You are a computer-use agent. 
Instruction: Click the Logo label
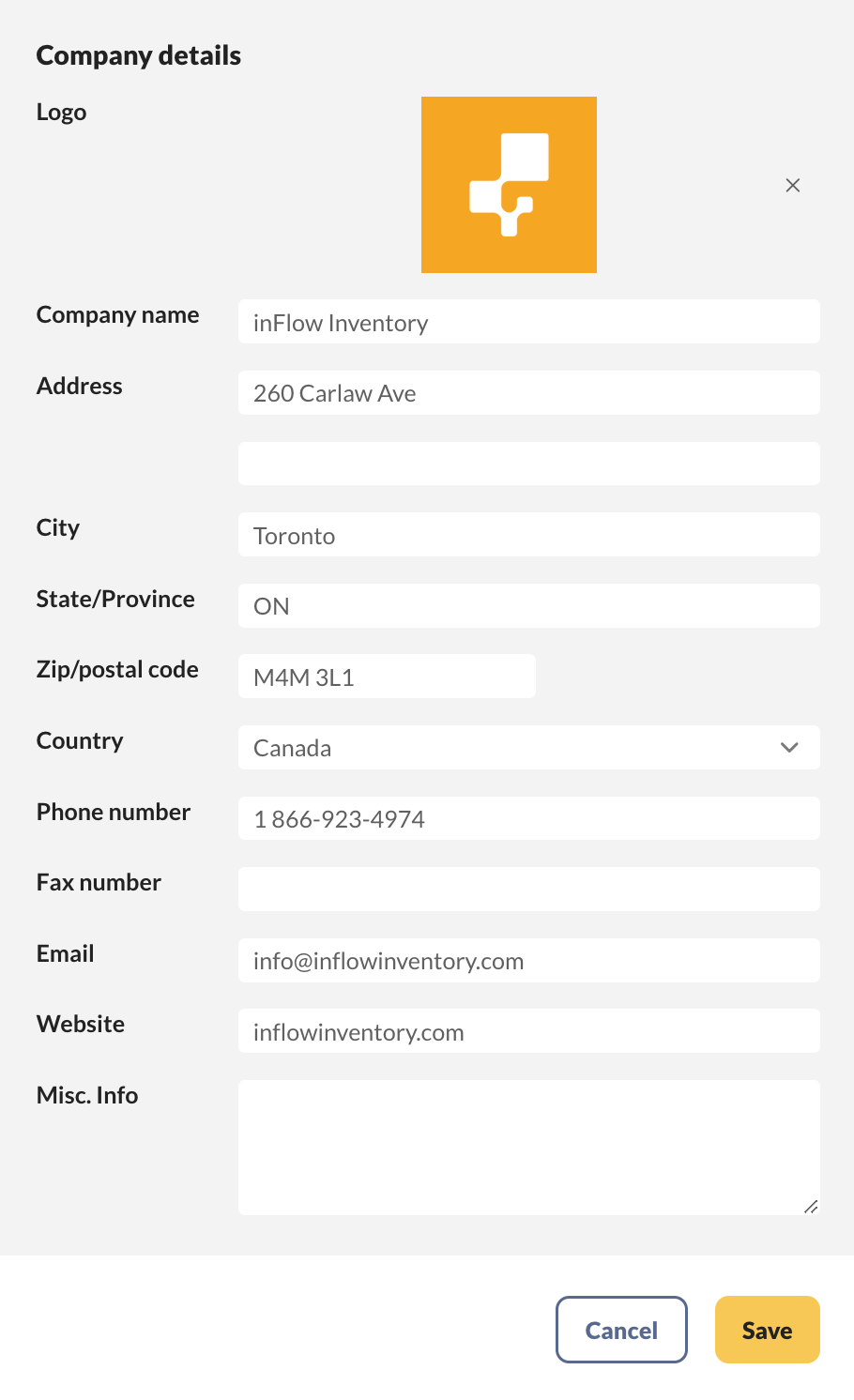[x=62, y=112]
